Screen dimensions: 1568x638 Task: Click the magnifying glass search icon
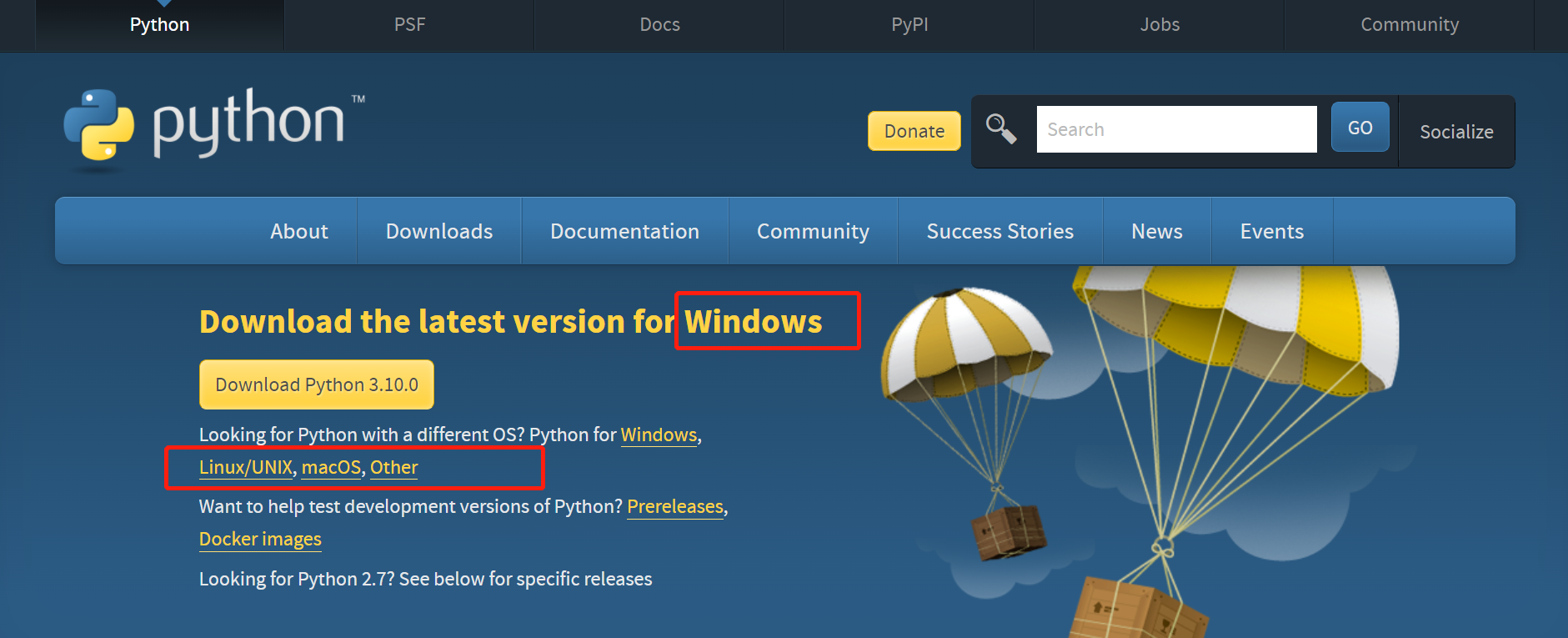click(1001, 129)
